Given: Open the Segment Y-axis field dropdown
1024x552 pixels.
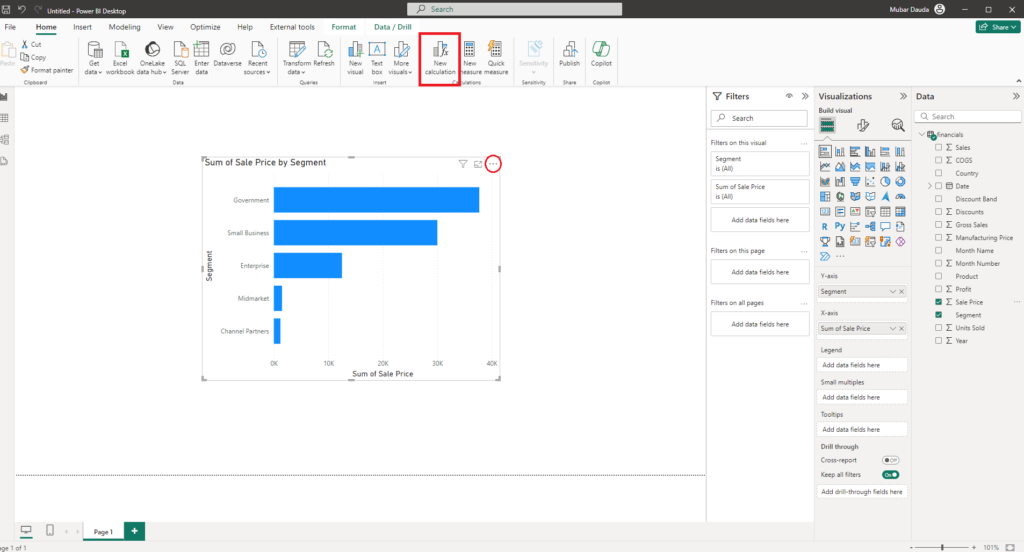Looking at the screenshot, I should [892, 291].
